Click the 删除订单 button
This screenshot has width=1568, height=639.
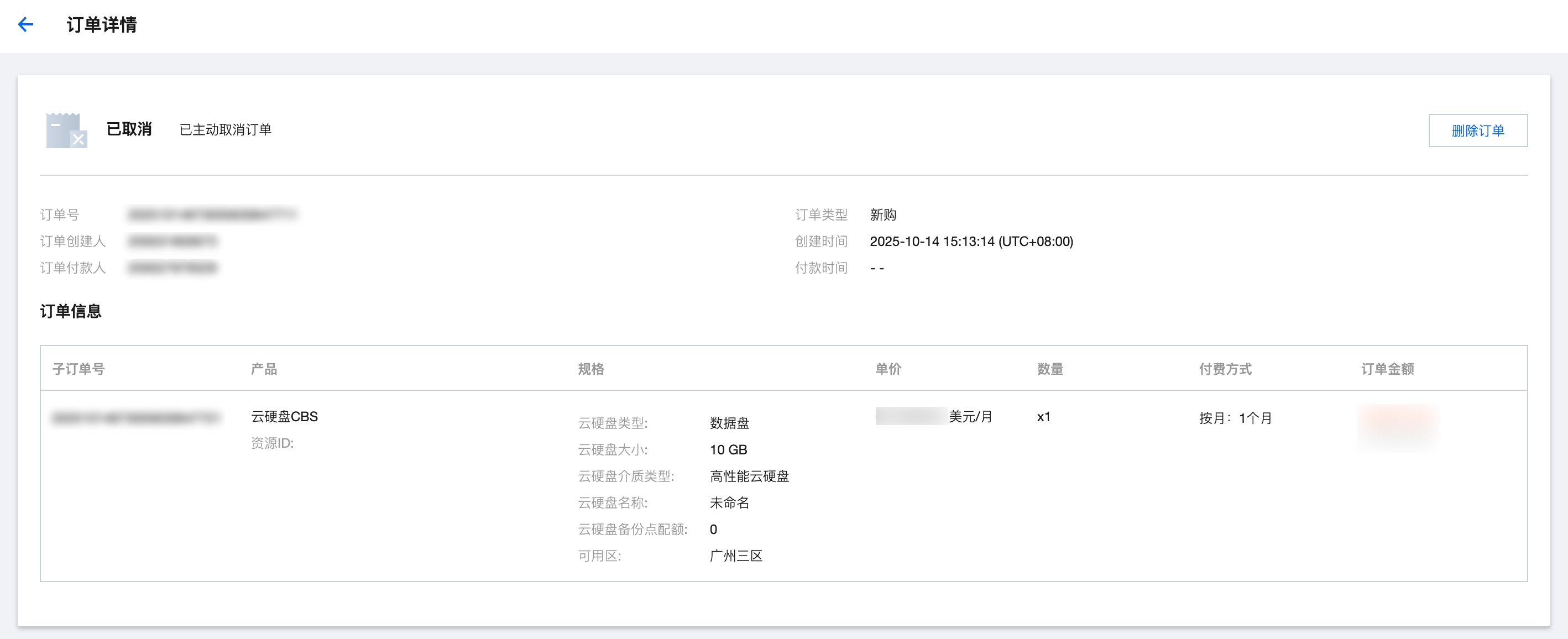[1477, 130]
